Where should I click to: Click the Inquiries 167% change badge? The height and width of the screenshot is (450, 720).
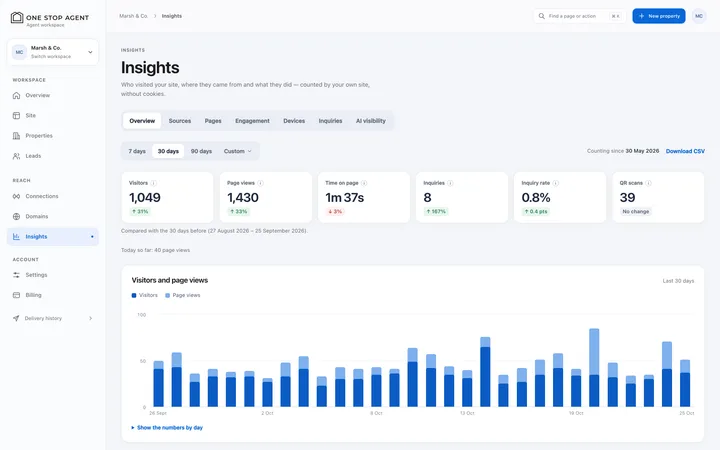(435, 212)
